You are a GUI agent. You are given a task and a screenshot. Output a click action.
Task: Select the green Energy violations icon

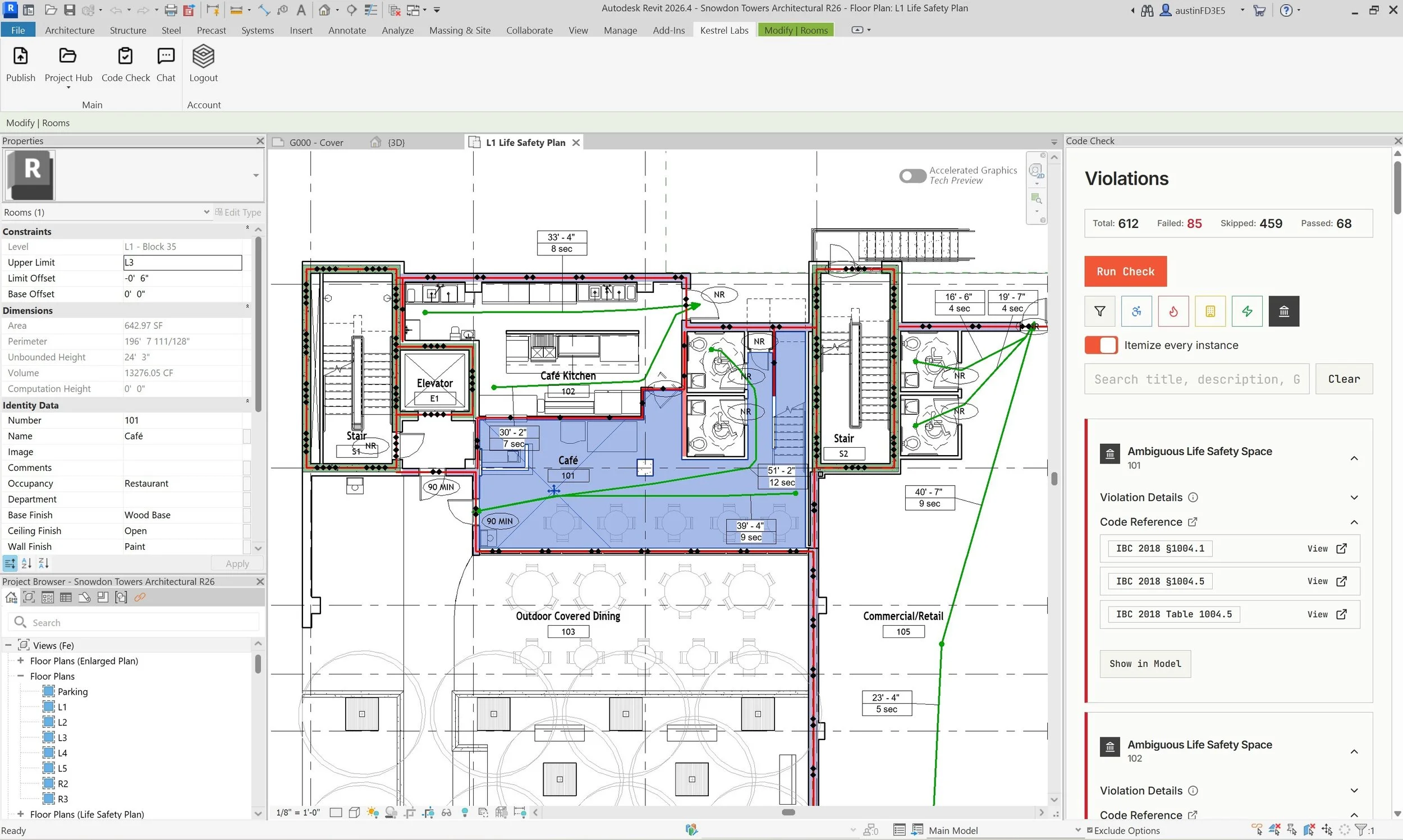click(1248, 311)
